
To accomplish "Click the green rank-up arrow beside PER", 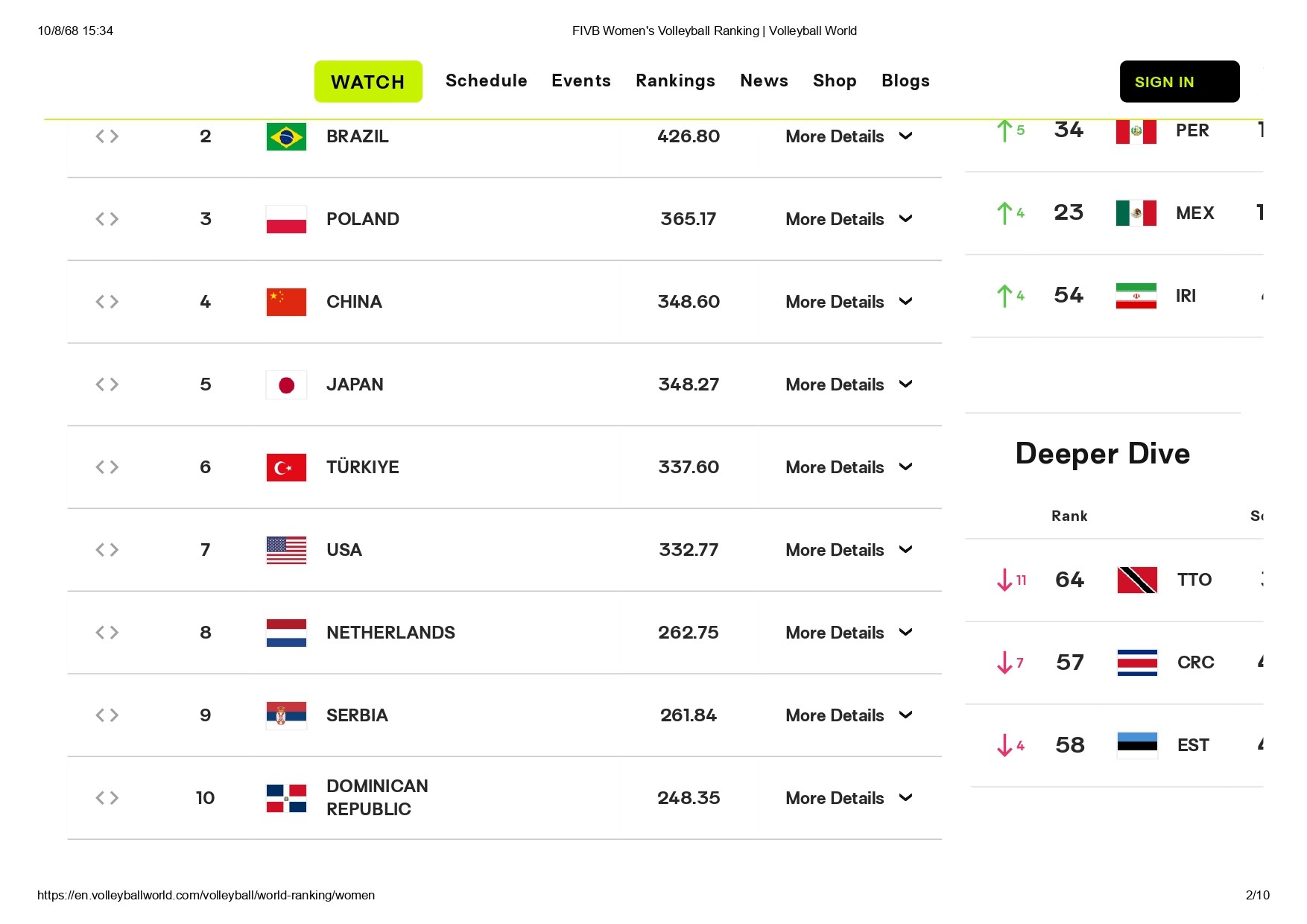I will [1007, 130].
